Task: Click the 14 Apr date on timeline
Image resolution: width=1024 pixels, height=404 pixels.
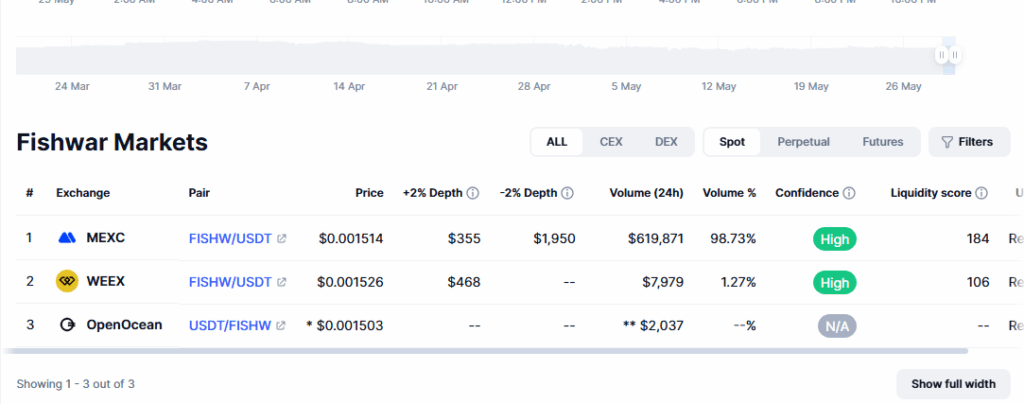Action: pyautogui.click(x=349, y=86)
